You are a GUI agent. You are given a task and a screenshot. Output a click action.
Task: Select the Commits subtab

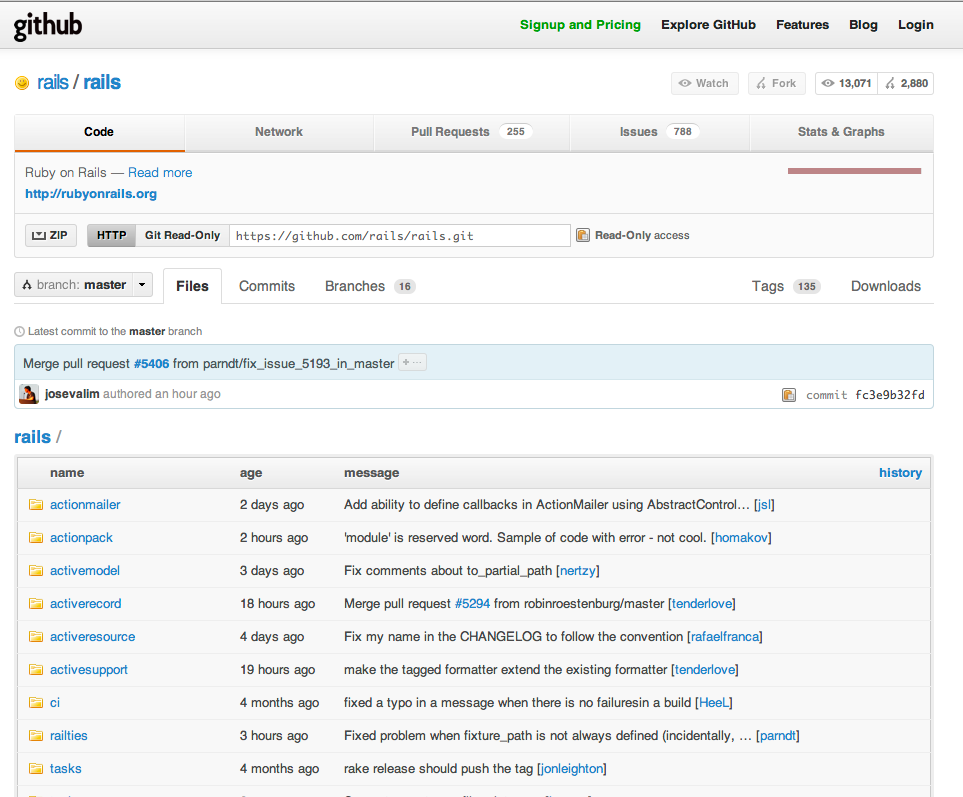pos(267,286)
